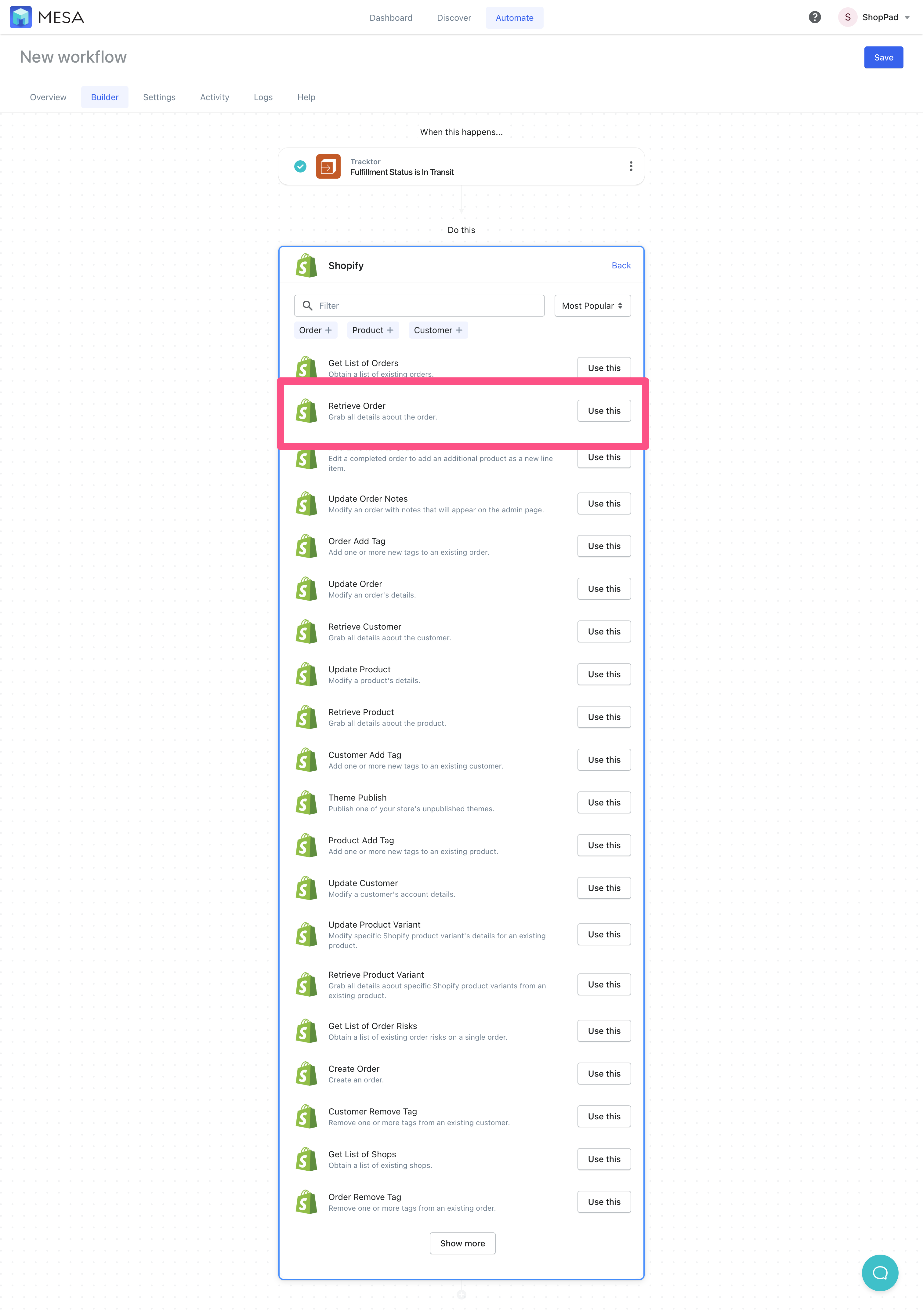923x1316 pixels.
Task: Click the New workflow title
Action: click(73, 57)
